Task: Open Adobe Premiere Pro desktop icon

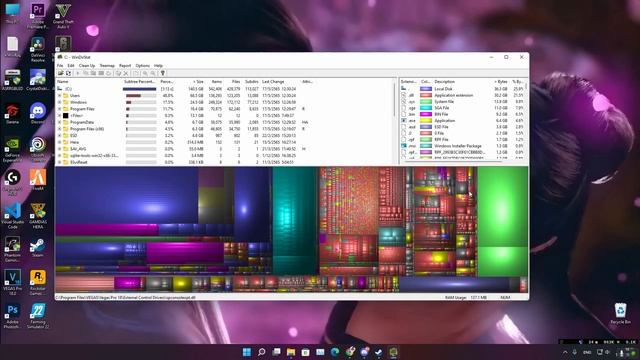Action: (x=38, y=16)
